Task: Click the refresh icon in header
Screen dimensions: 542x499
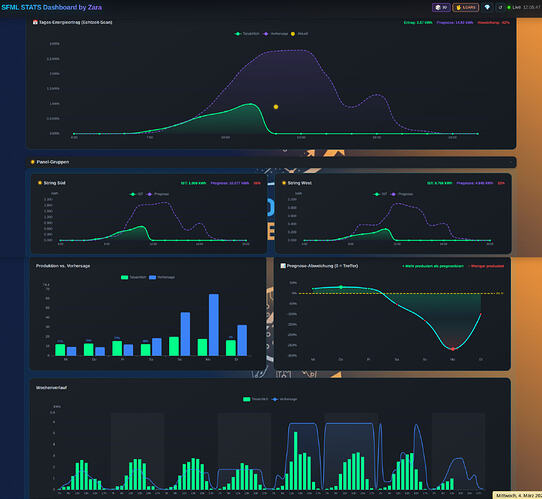Action: click(500, 7)
